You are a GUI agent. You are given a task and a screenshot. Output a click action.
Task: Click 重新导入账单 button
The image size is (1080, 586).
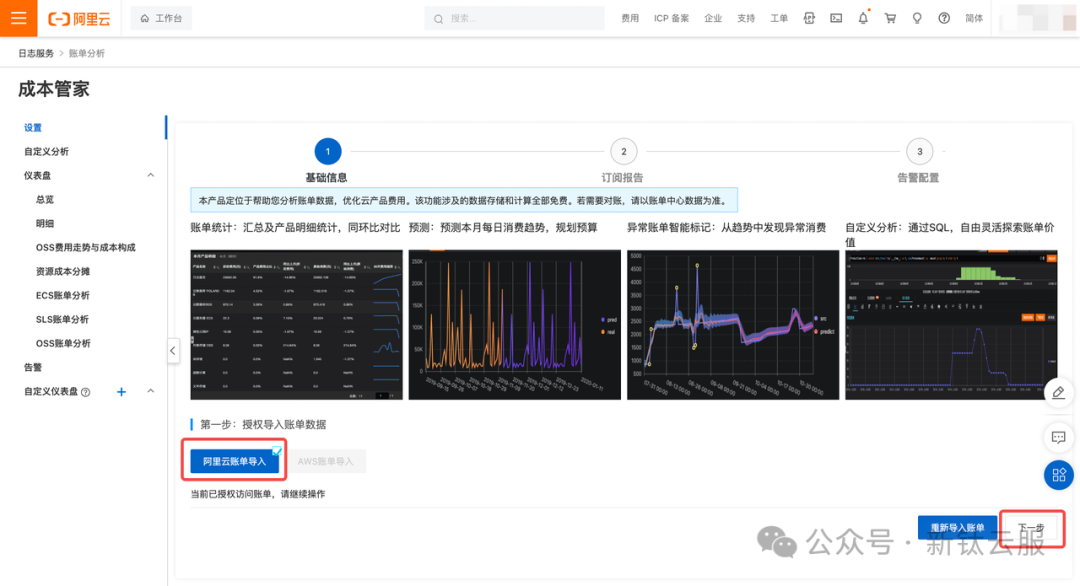[x=957, y=527]
